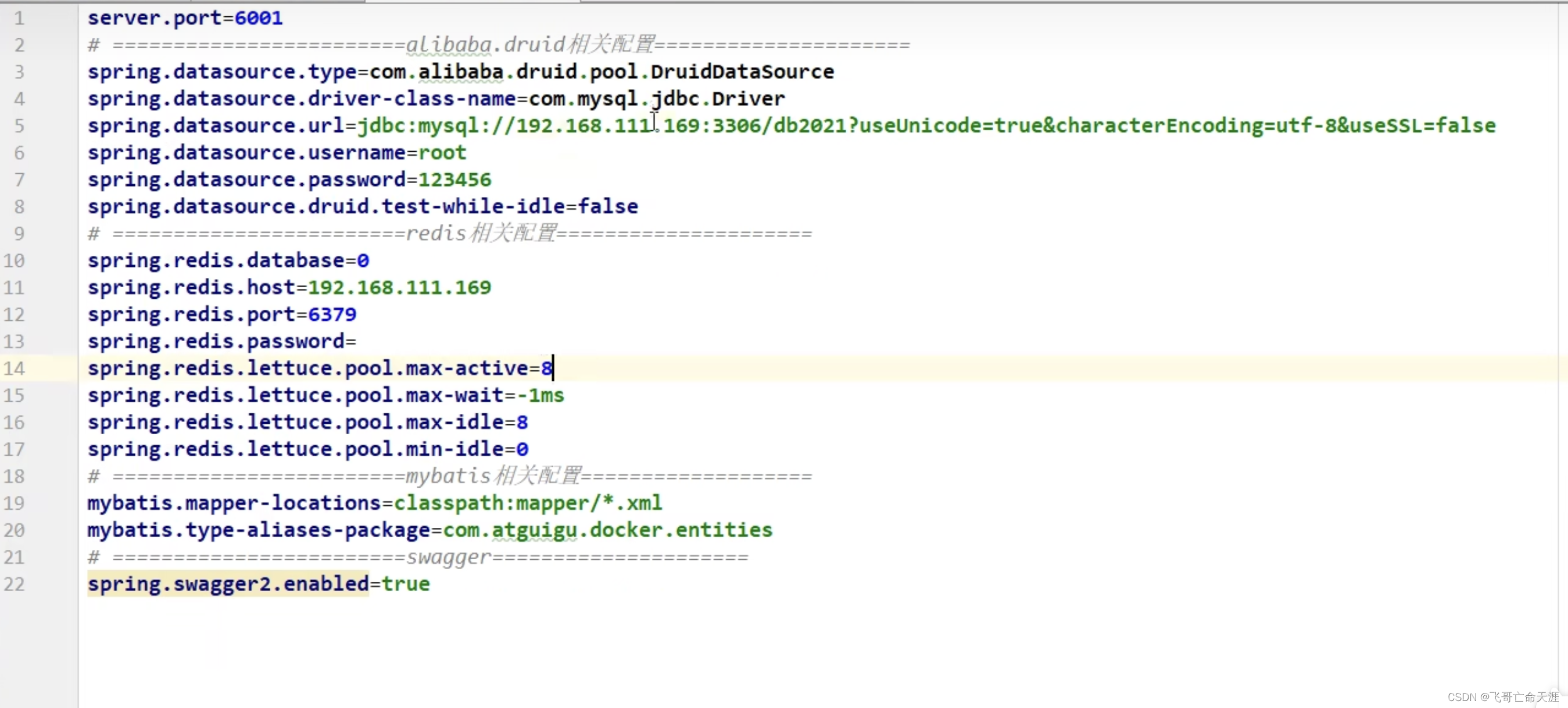
Task: Click on the server.port value 6001
Action: coord(259,17)
